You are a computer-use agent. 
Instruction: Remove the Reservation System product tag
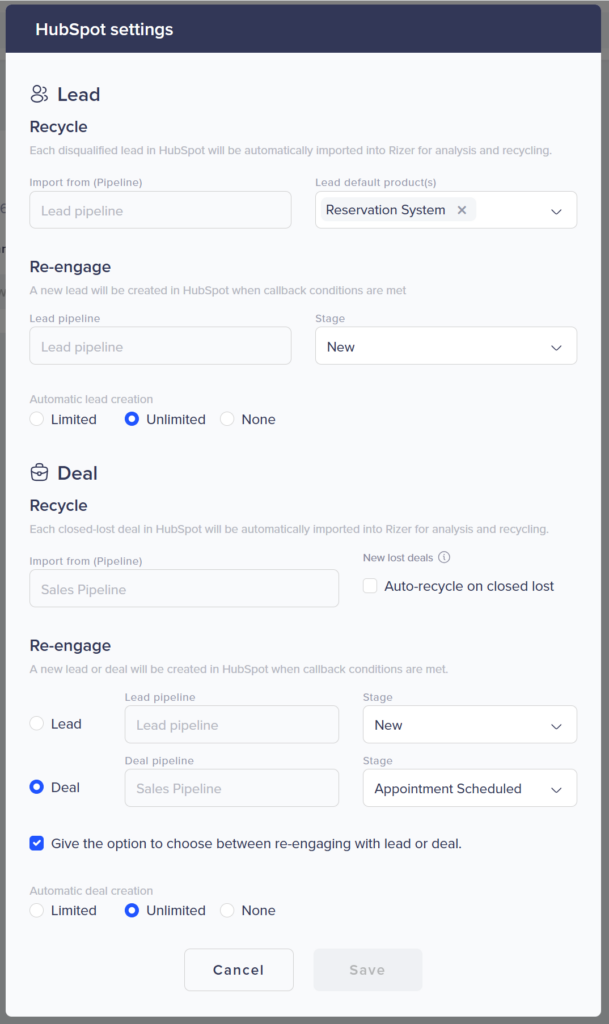[x=462, y=210]
